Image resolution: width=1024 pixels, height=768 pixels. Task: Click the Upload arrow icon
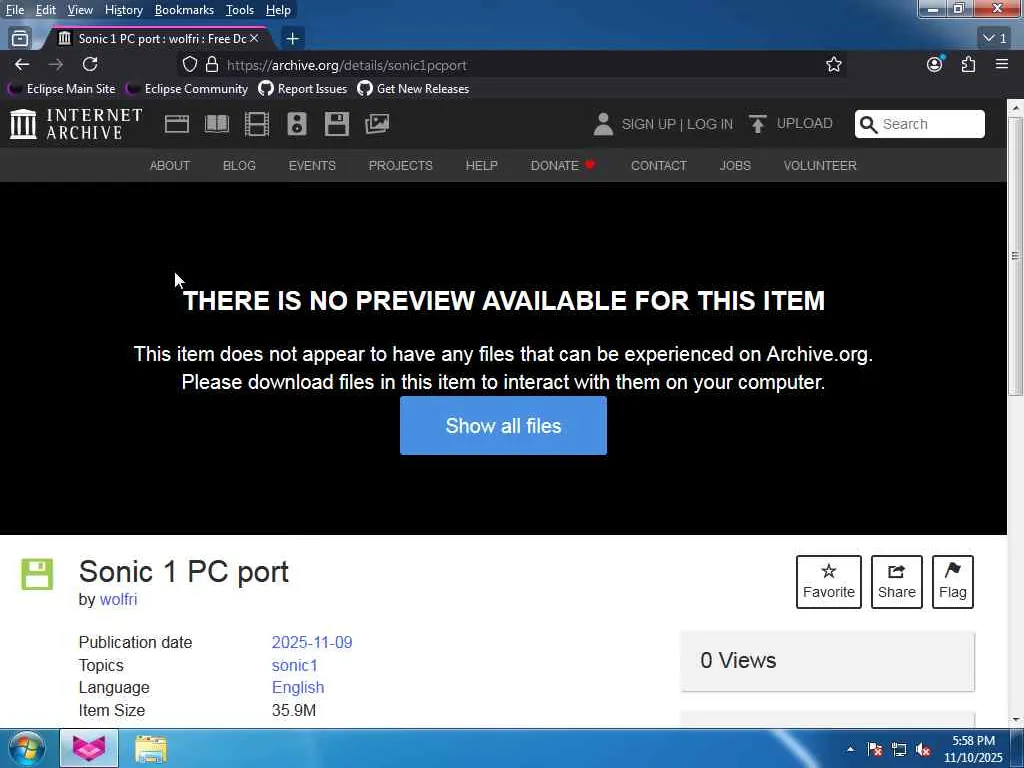tap(758, 124)
